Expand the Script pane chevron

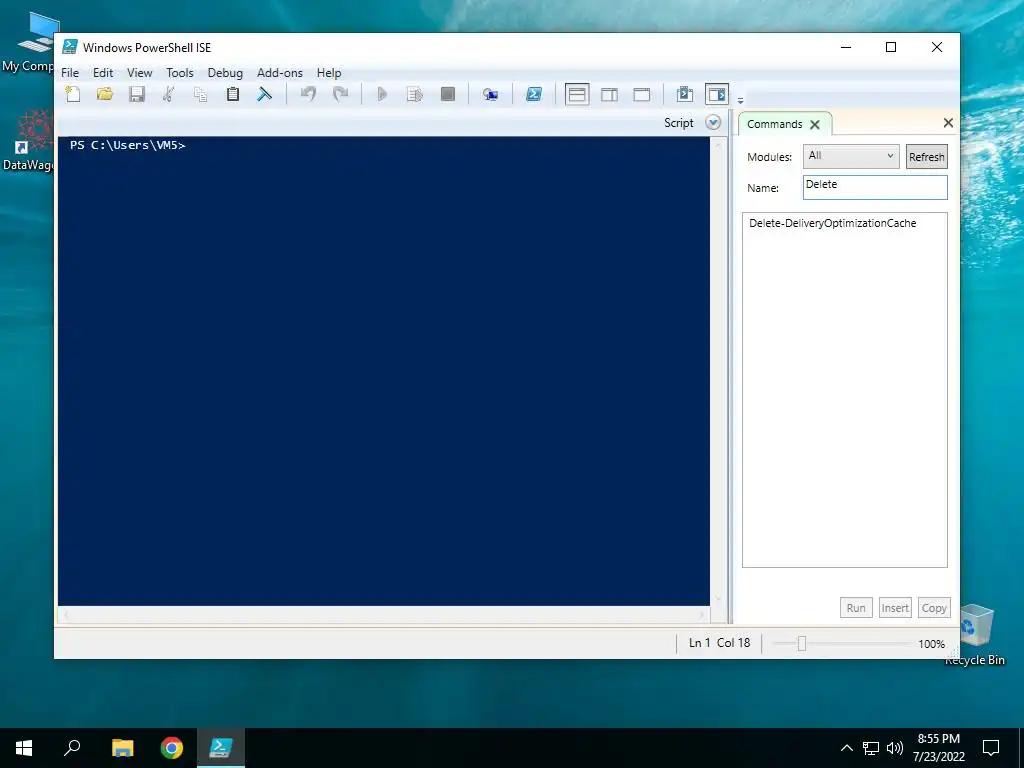pyautogui.click(x=713, y=123)
